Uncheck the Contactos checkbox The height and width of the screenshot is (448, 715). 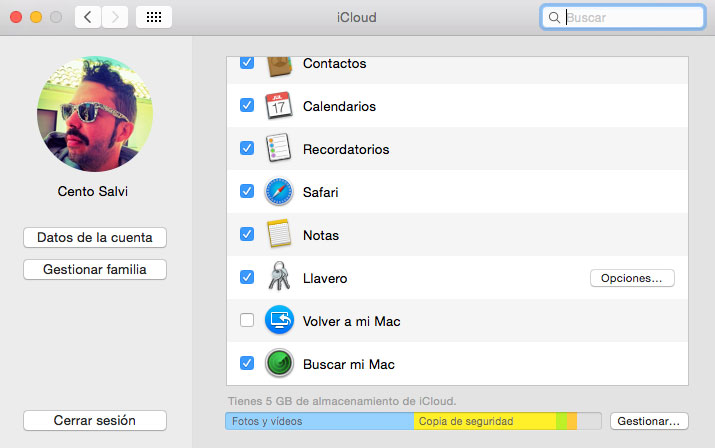pos(247,62)
